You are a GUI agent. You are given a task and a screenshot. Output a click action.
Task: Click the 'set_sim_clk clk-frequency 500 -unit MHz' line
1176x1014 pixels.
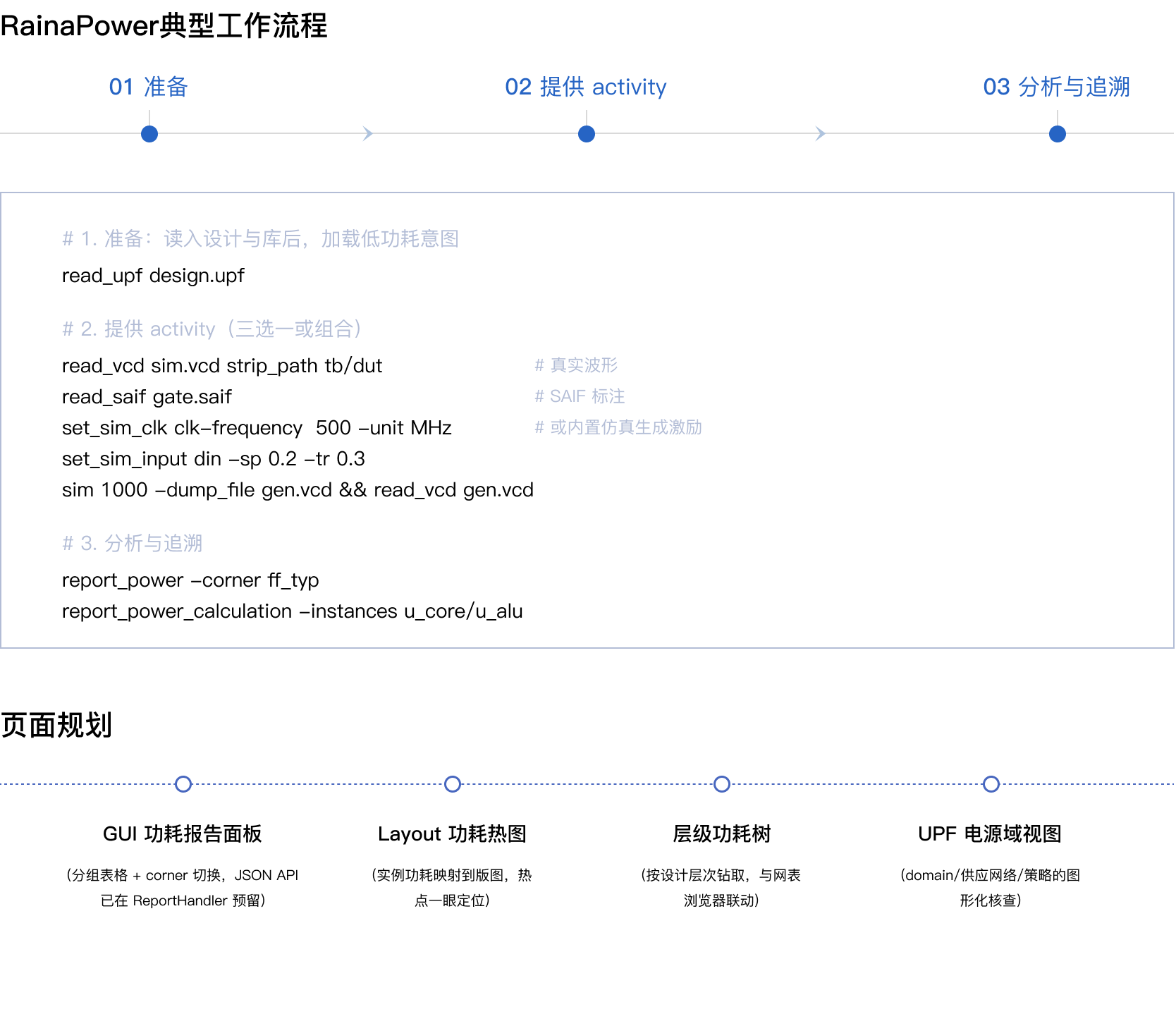click(257, 428)
